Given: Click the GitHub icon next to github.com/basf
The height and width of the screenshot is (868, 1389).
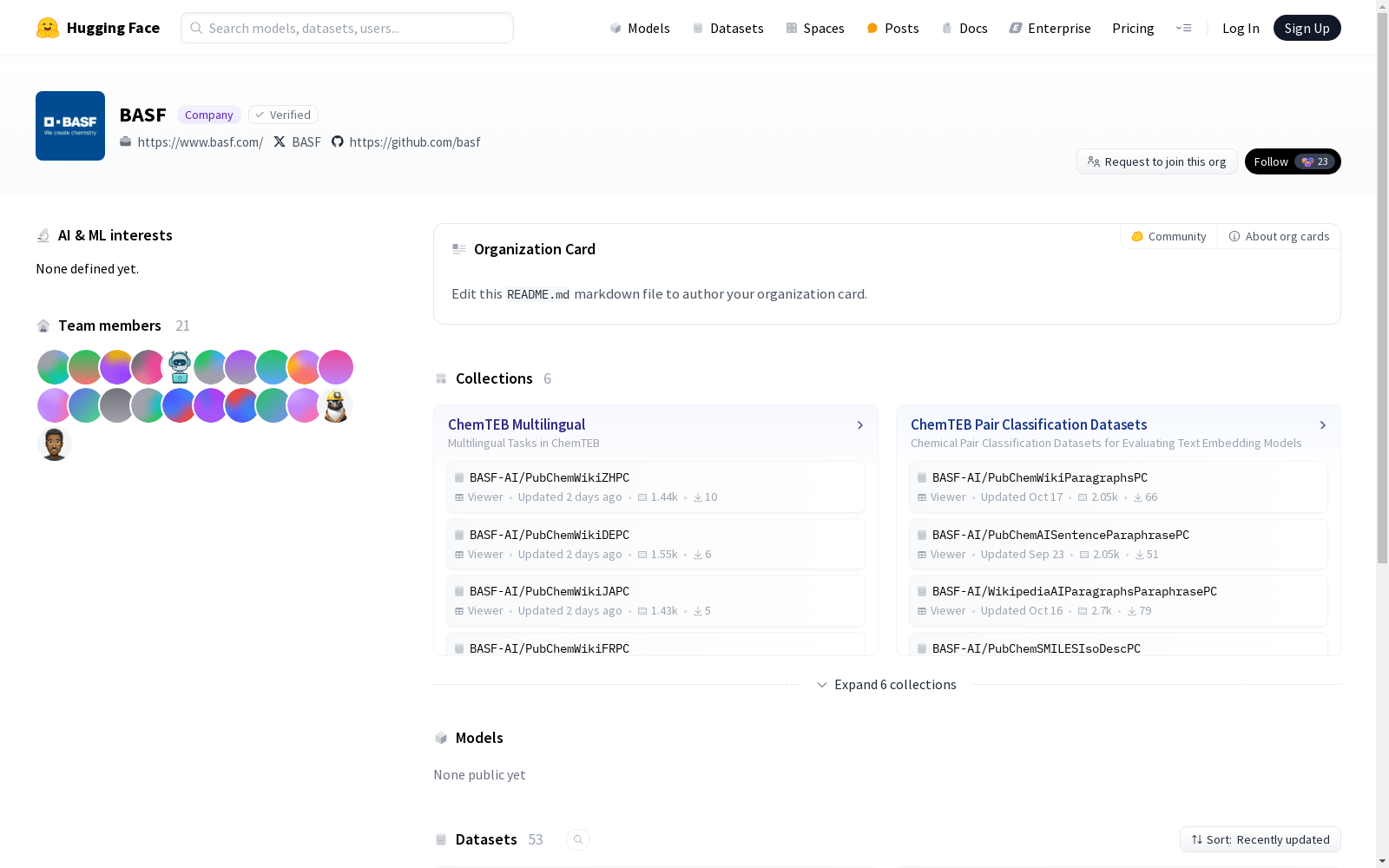Looking at the screenshot, I should pyautogui.click(x=338, y=141).
